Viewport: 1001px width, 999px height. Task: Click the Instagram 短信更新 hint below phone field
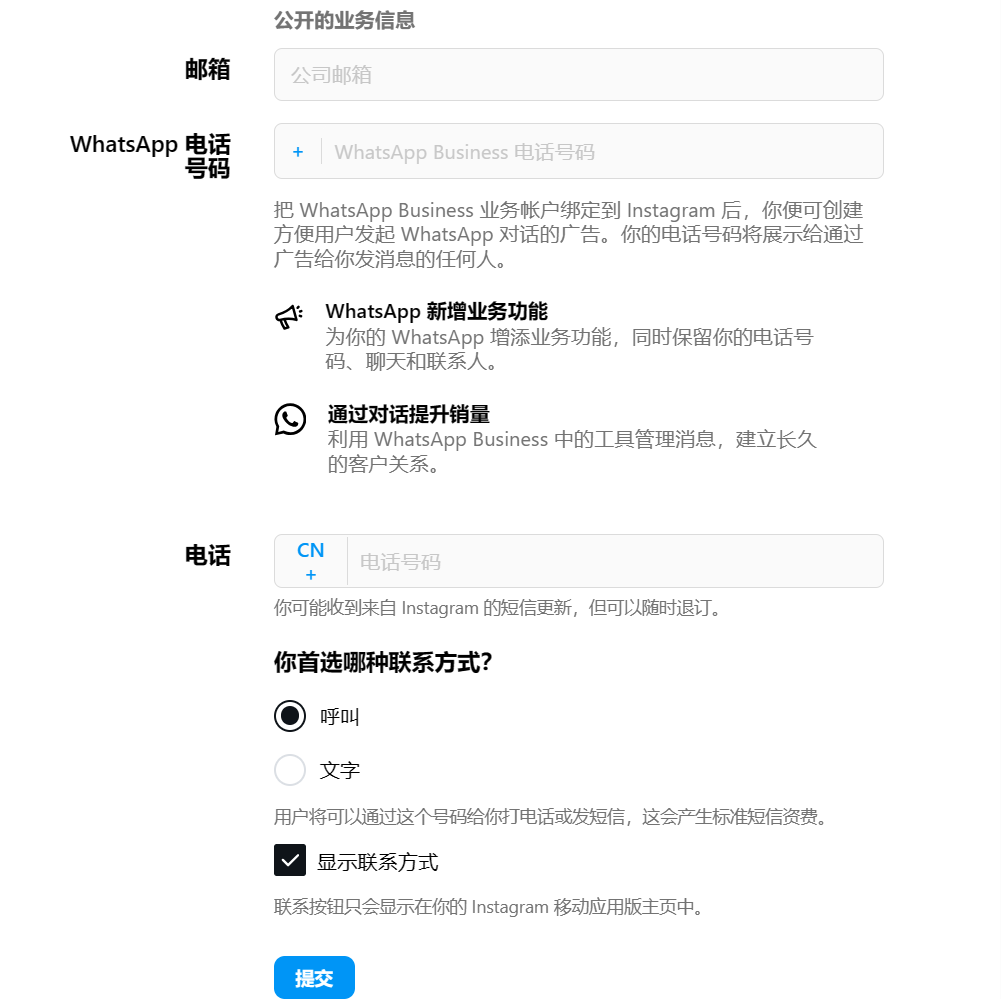pos(498,608)
